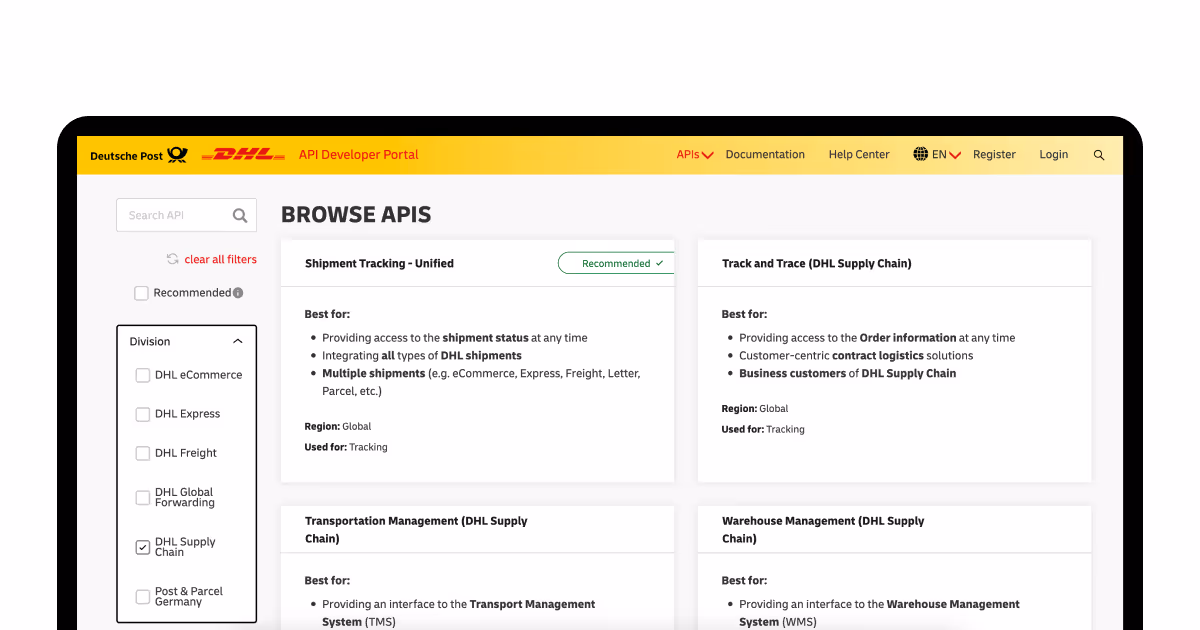Click the BROWSE APIS heading
Viewport: 1200px width, 630px height.
(356, 214)
